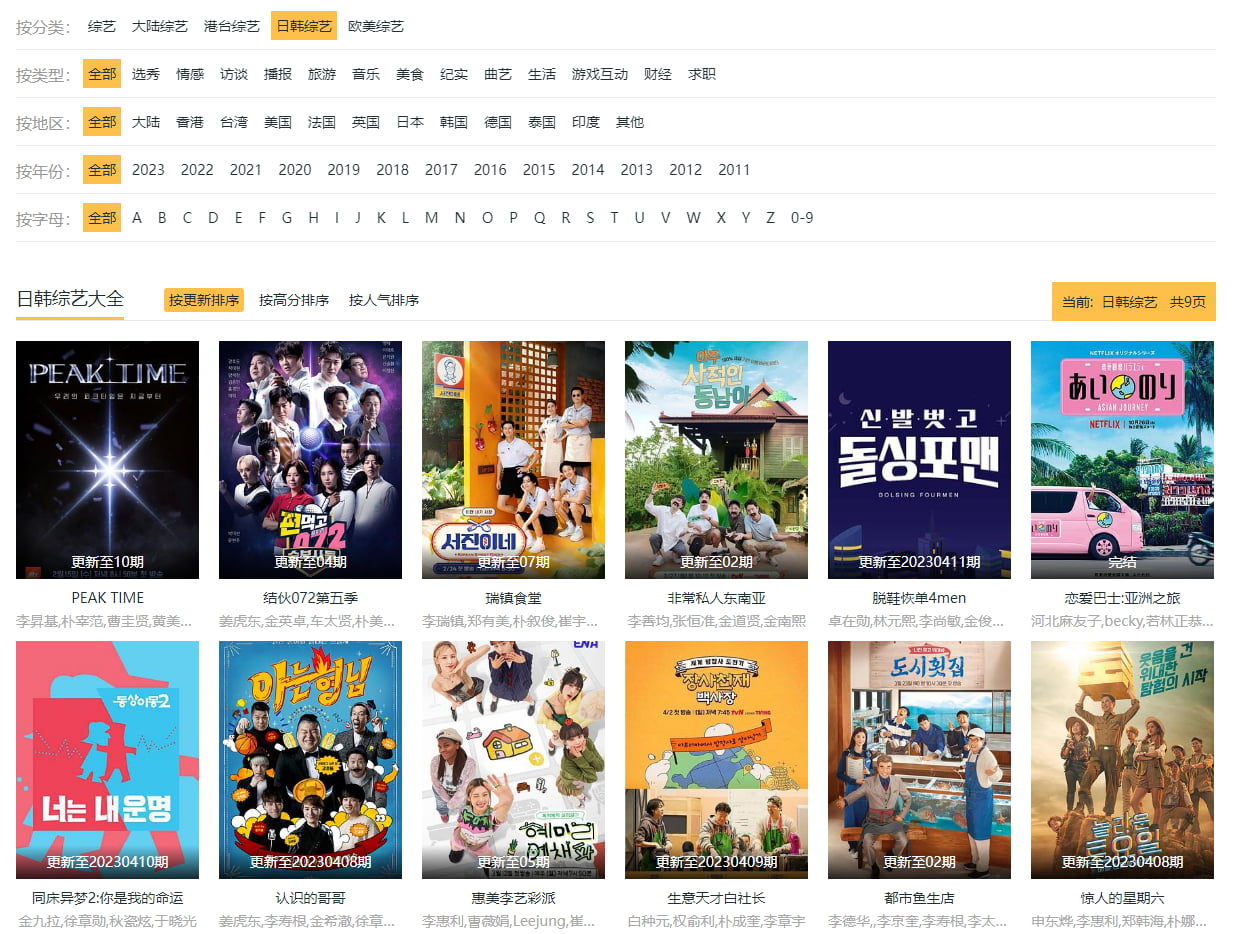Filter by type 旅游
This screenshot has height=934, width=1258.
[x=322, y=74]
